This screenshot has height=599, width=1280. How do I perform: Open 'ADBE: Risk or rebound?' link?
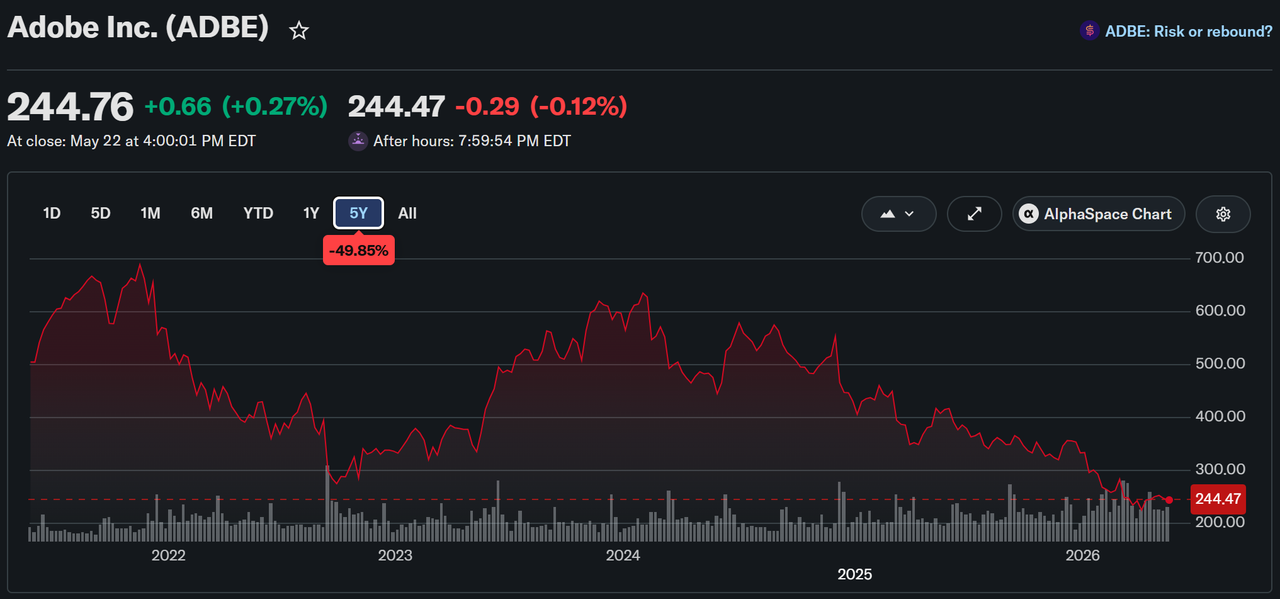1189,31
